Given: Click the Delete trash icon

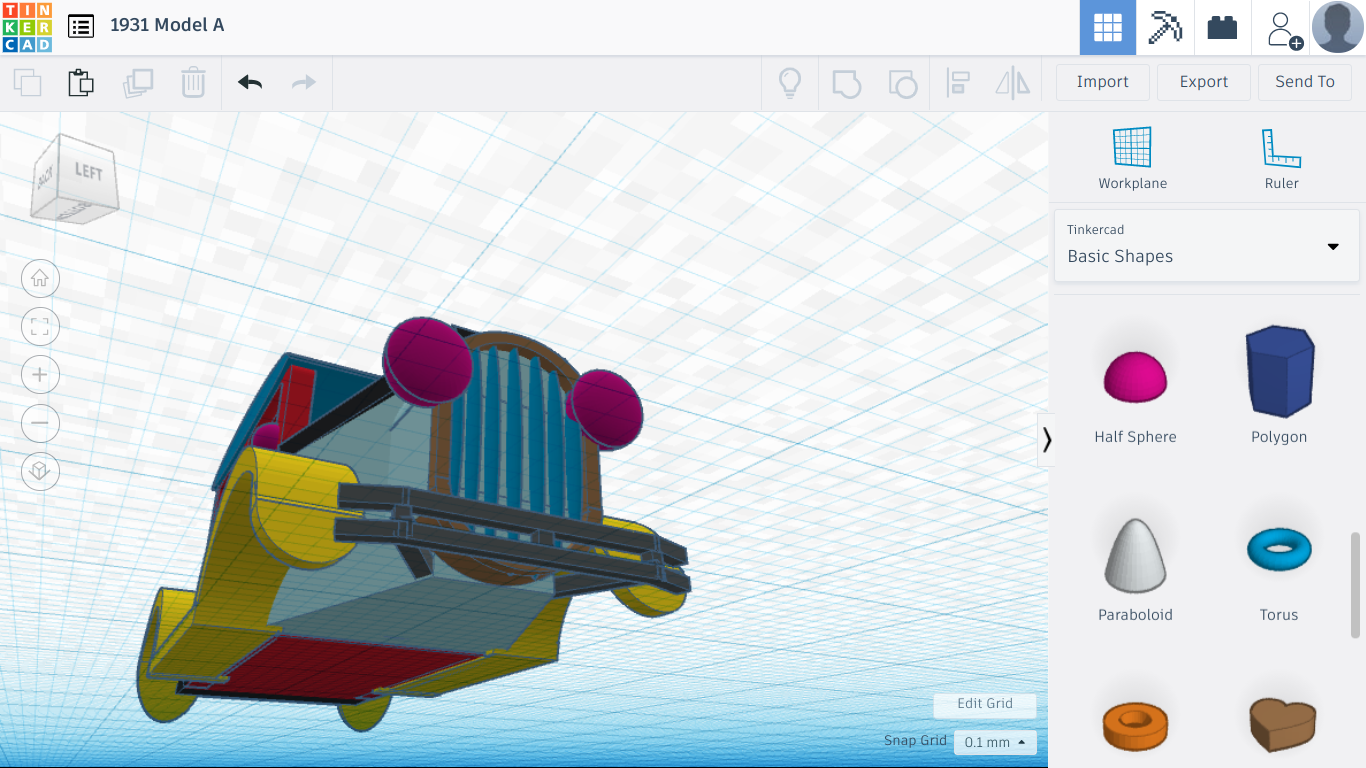Looking at the screenshot, I should click(x=193, y=82).
